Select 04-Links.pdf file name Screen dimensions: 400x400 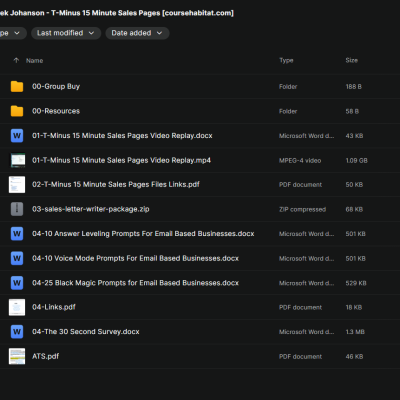pyautogui.click(x=54, y=307)
